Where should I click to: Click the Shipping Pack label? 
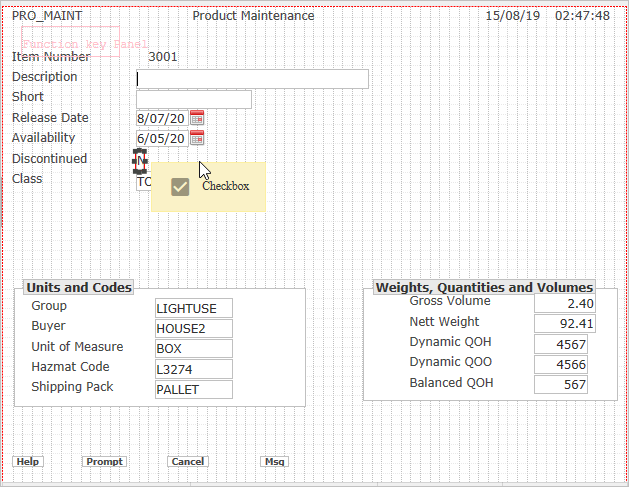point(72,387)
